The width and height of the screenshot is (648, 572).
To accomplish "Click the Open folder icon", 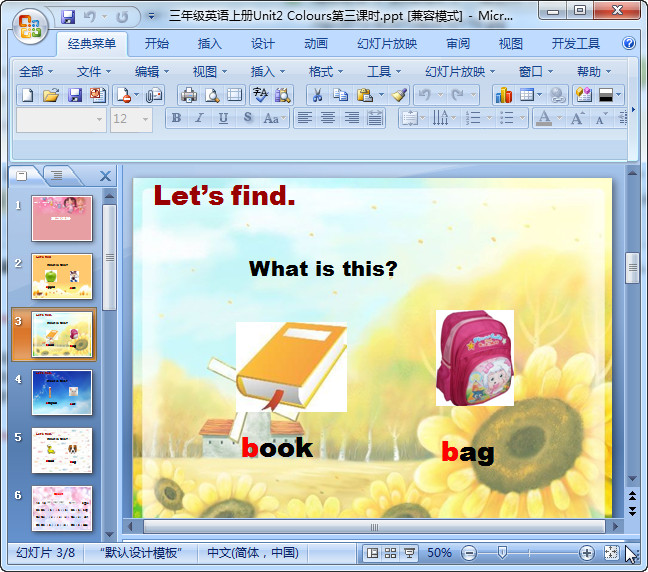I will pyautogui.click(x=51, y=95).
